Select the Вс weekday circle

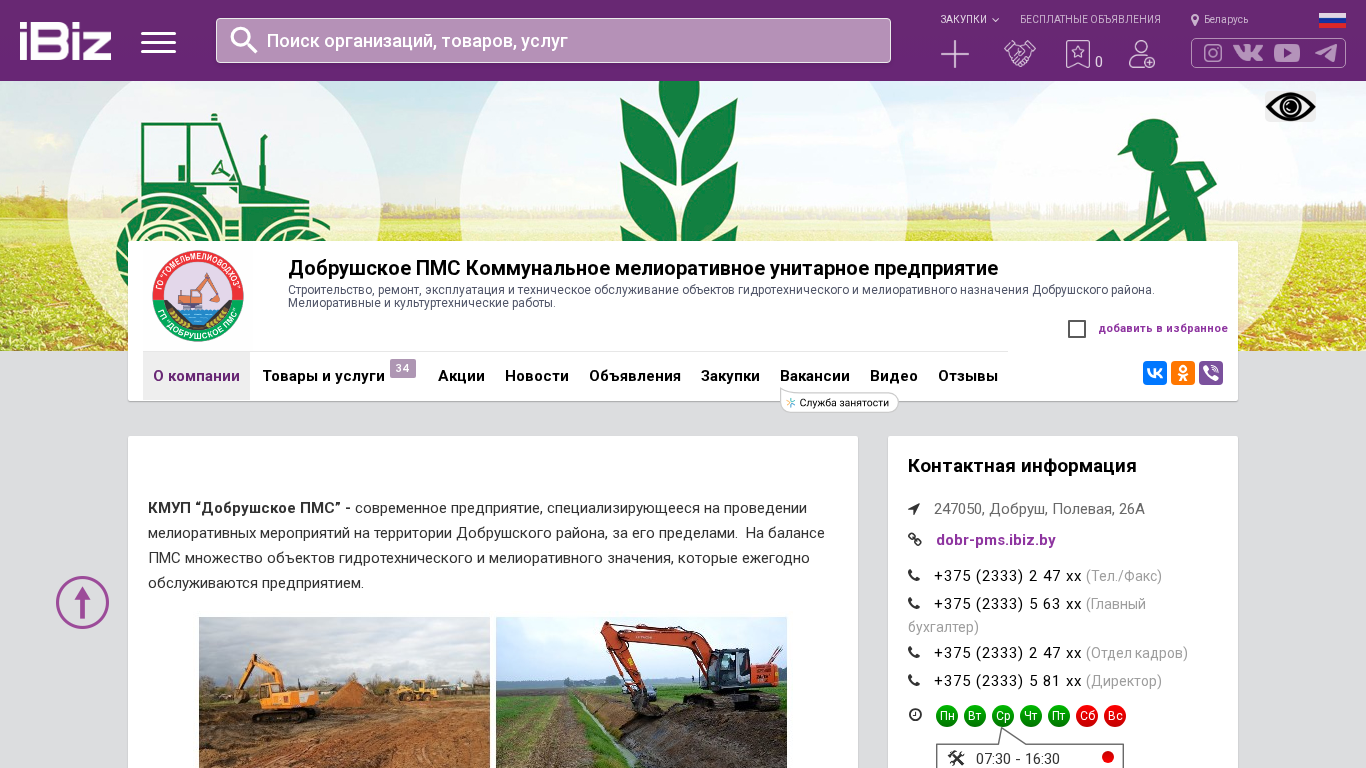1115,716
